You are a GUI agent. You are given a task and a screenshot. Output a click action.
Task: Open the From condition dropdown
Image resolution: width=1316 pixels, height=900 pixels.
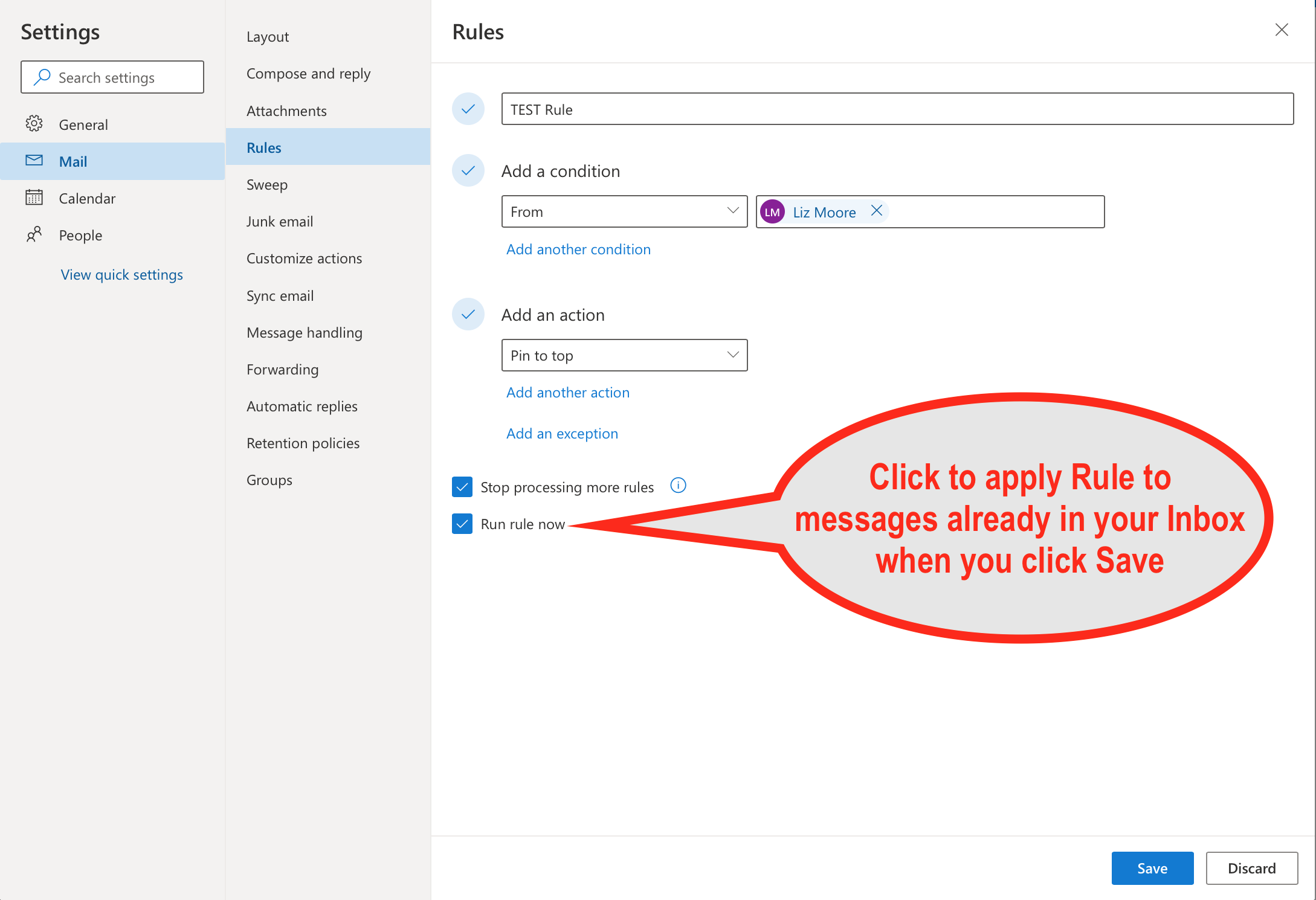click(x=624, y=211)
